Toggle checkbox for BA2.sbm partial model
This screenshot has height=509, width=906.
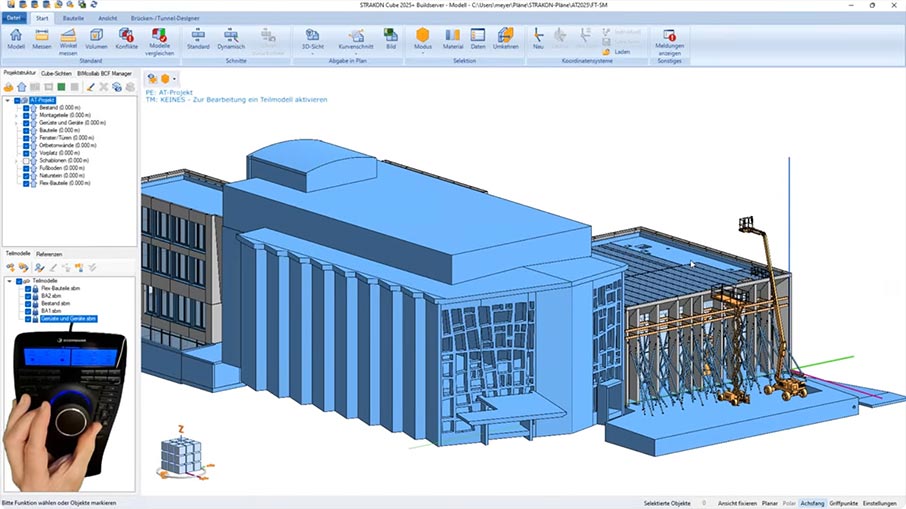pos(28,296)
